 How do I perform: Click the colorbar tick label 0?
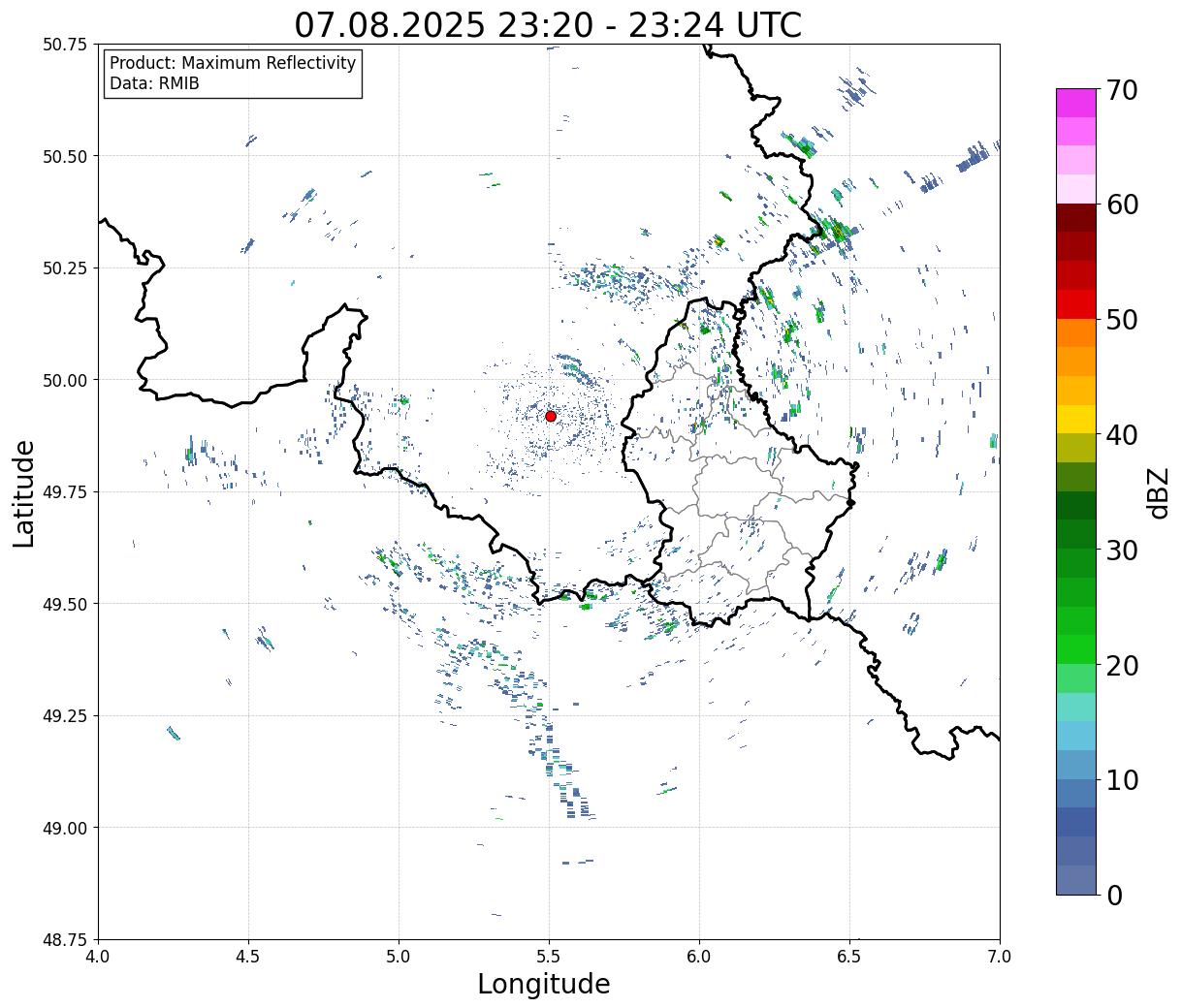(1114, 896)
